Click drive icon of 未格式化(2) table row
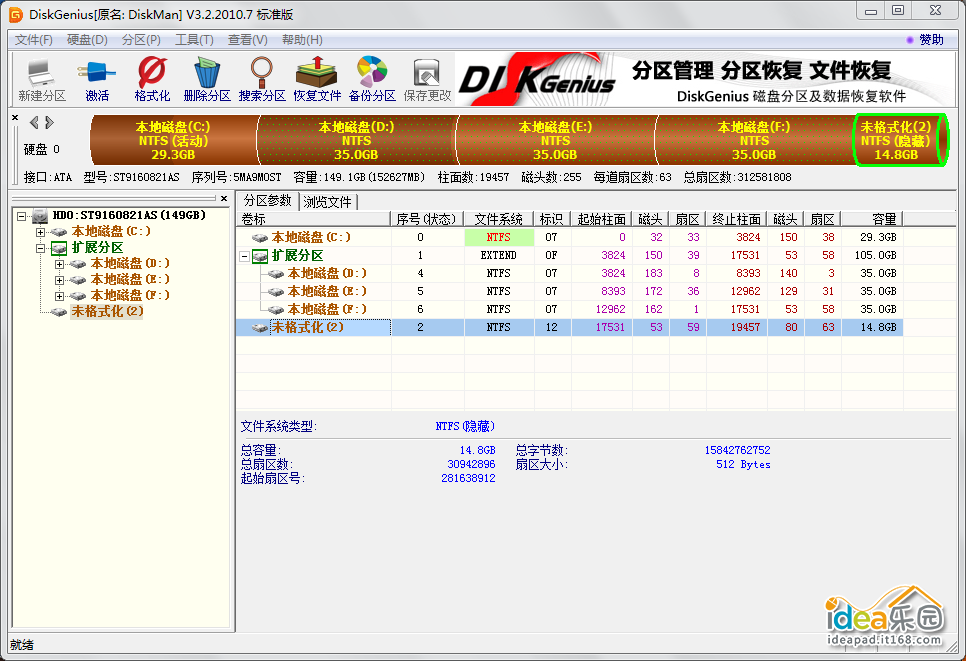The width and height of the screenshot is (966, 661). coord(259,328)
